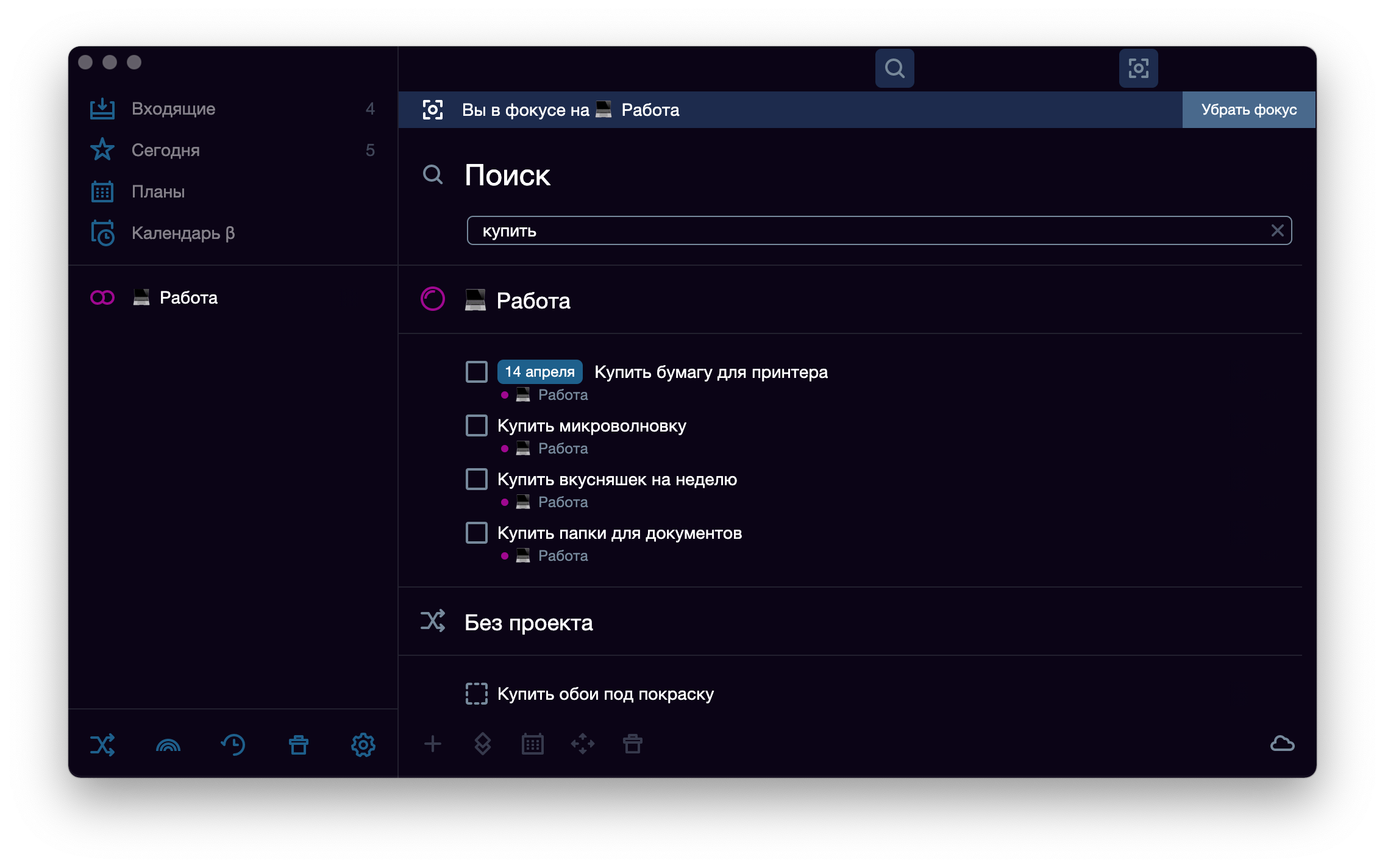Tick the Купить папки для документов checkbox
The width and height of the screenshot is (1385, 868).
pyautogui.click(x=476, y=533)
